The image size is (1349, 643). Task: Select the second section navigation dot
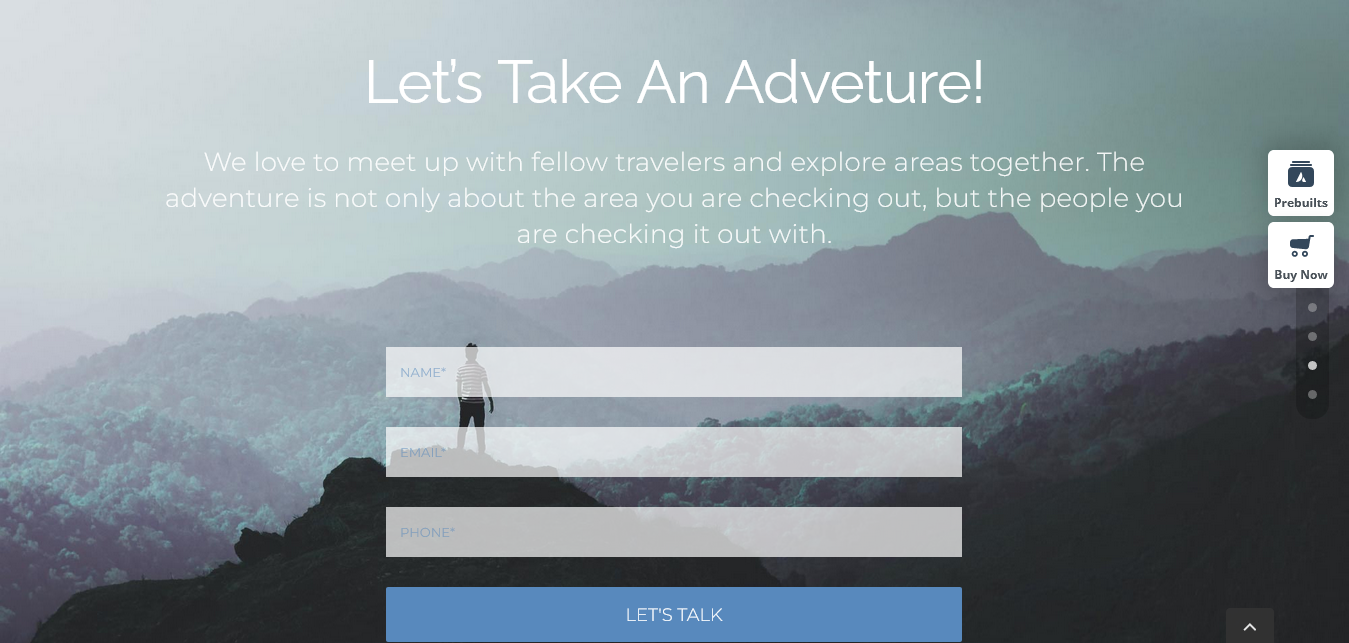coord(1312,337)
